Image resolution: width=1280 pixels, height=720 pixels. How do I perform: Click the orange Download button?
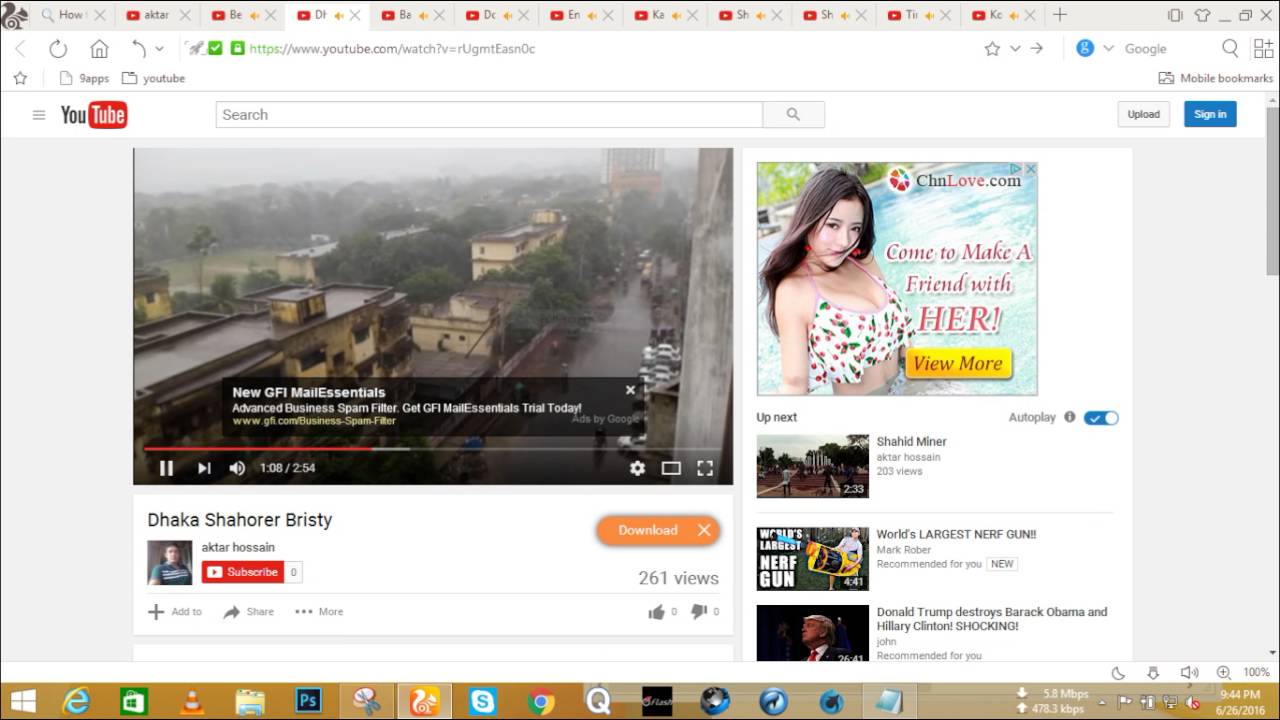tap(647, 530)
